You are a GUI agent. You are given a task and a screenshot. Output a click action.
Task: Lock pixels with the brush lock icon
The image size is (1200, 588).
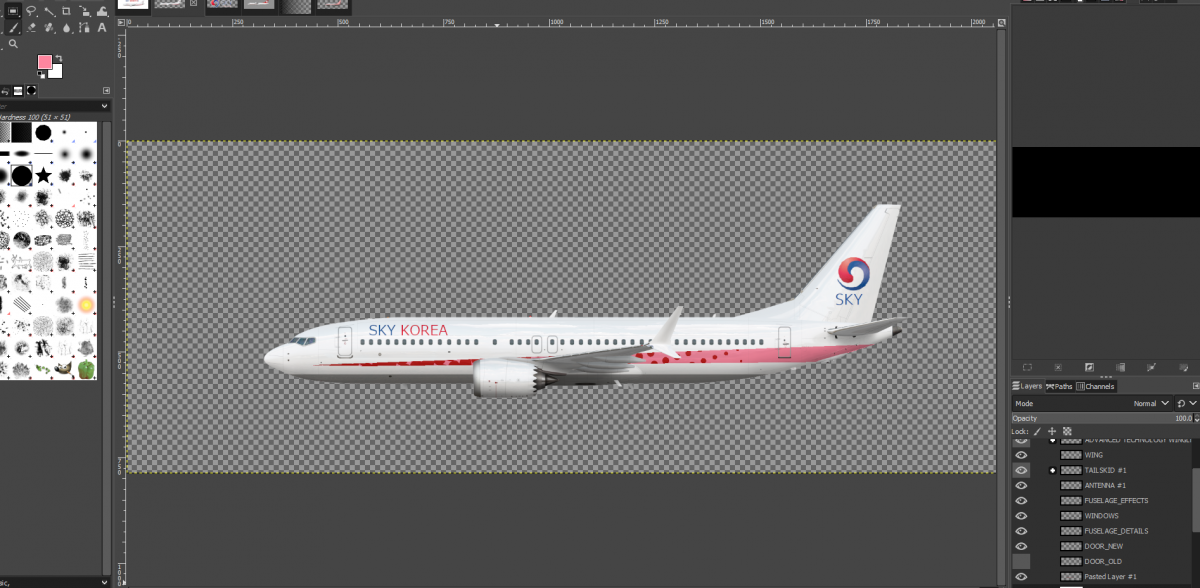(1037, 431)
